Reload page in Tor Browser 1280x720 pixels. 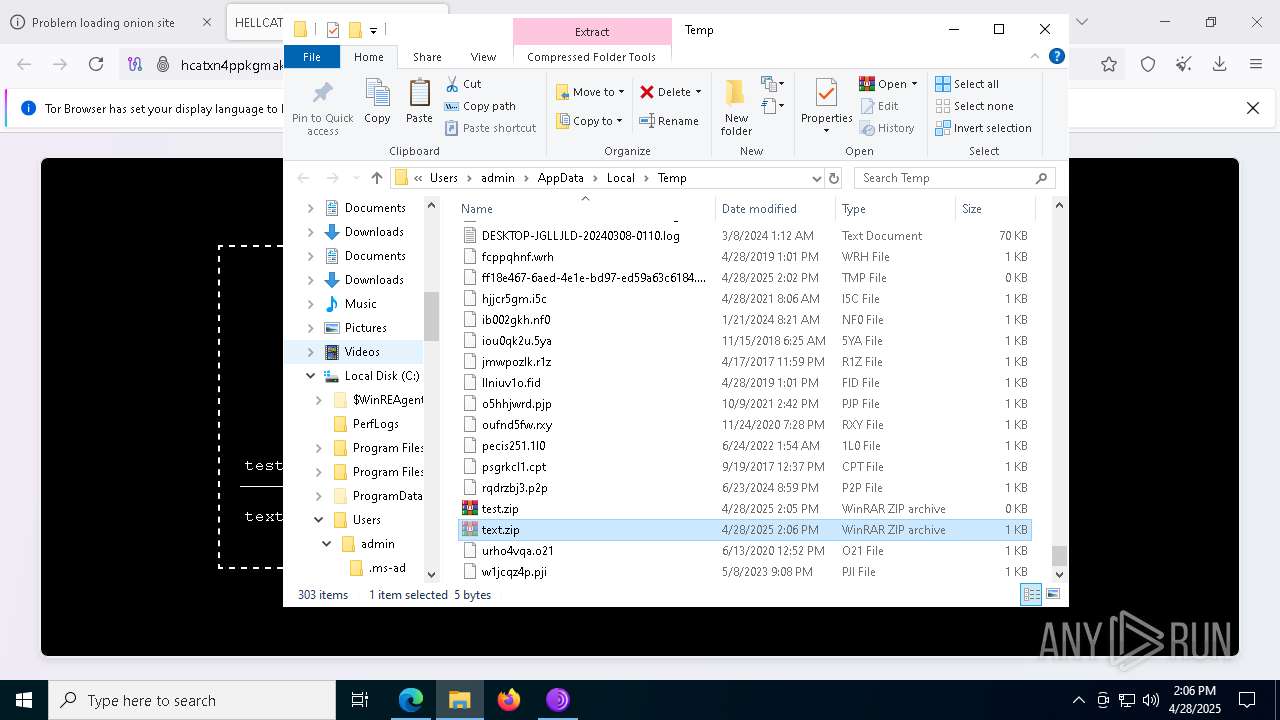tap(96, 64)
